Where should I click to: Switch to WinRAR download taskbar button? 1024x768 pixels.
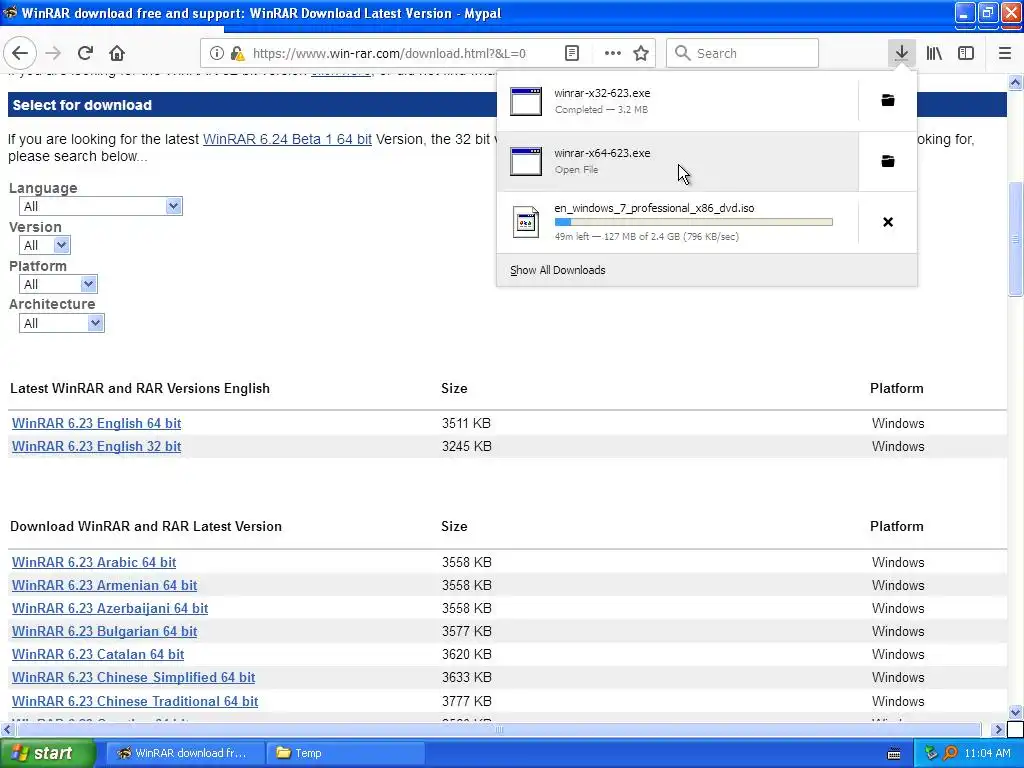[x=185, y=753]
